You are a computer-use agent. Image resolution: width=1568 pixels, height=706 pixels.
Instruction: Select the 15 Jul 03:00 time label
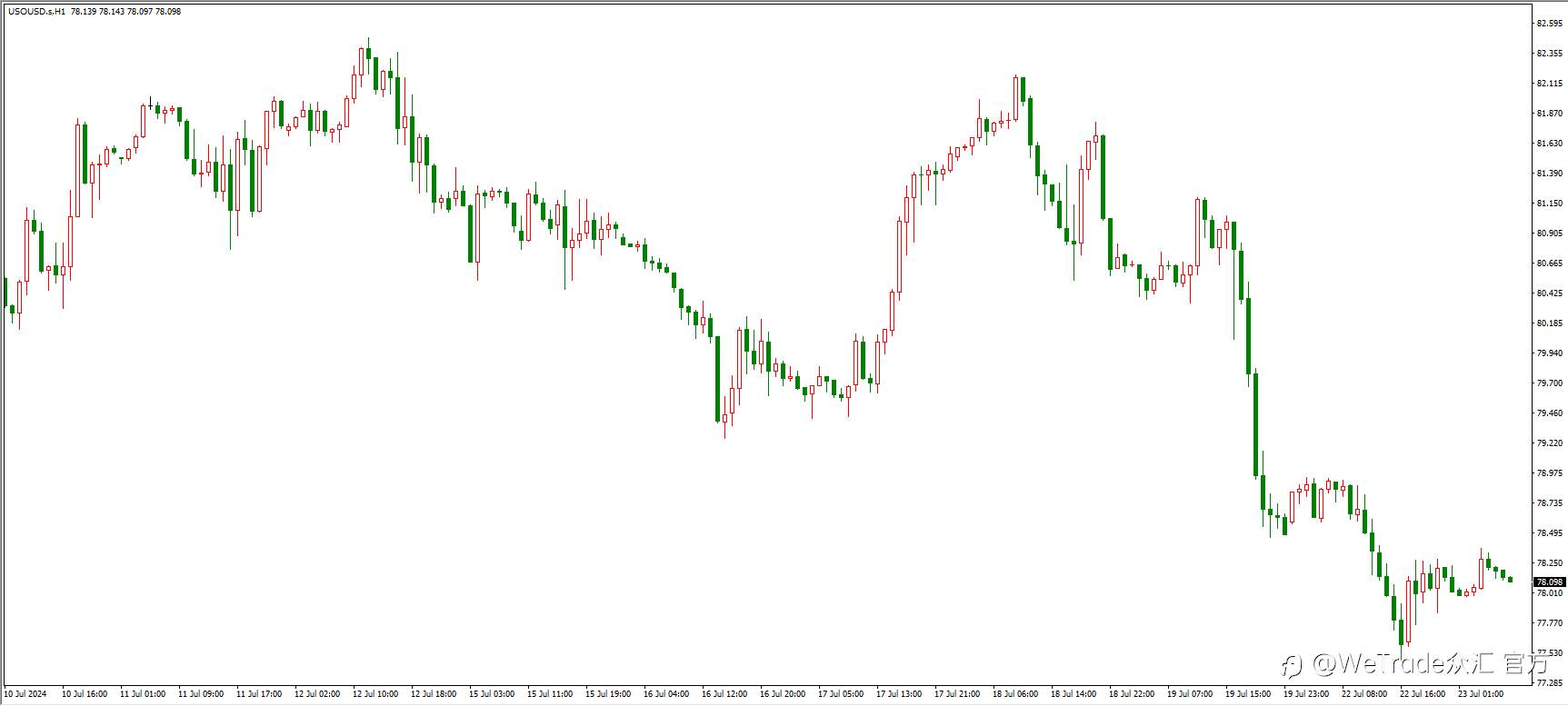(492, 694)
